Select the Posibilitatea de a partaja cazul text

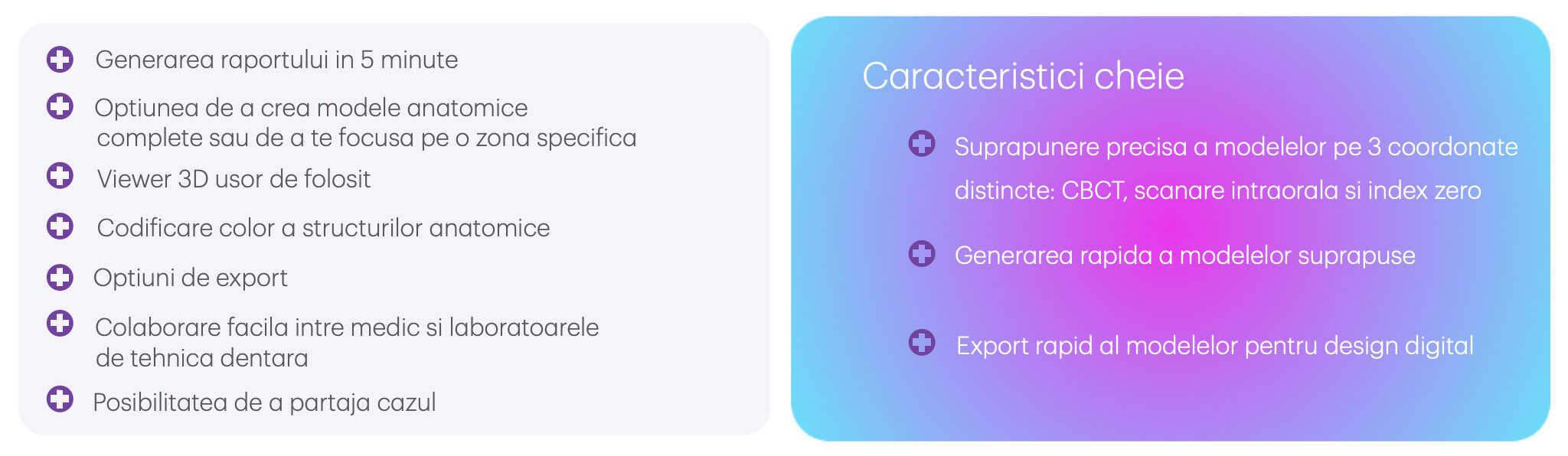(x=264, y=402)
